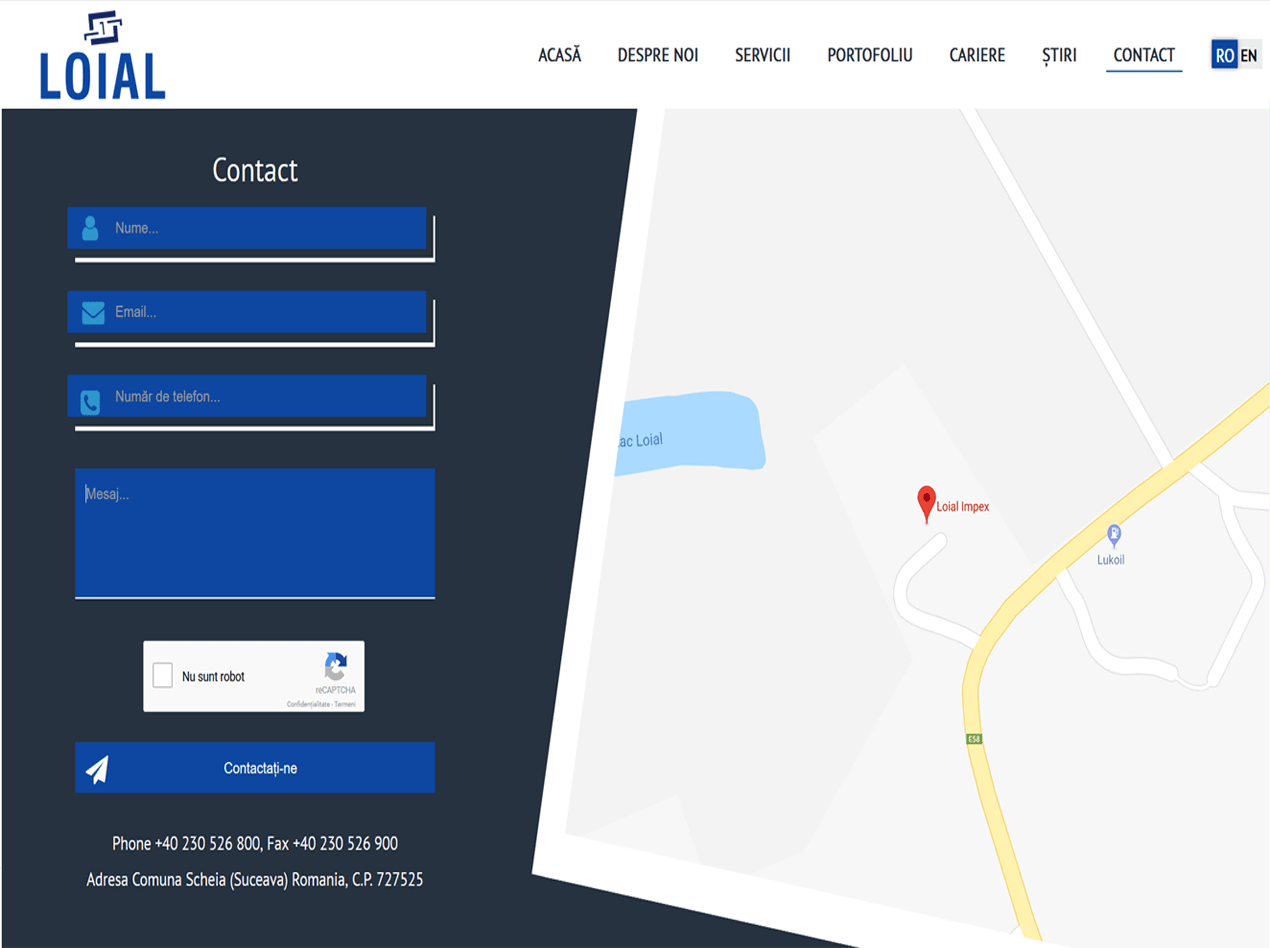Go to the DESPRE NOI page
1270x948 pixels.
click(x=657, y=55)
